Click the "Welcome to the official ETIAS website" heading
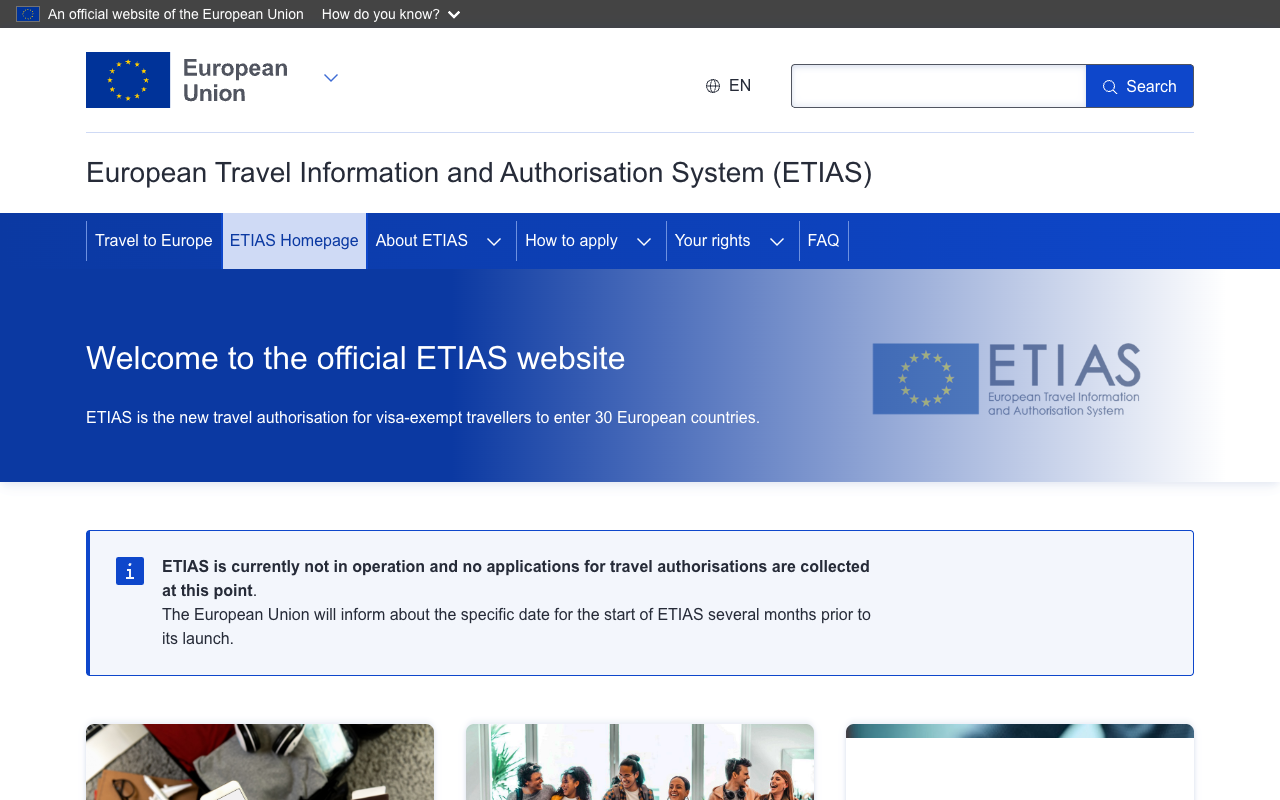The image size is (1280, 800). (x=356, y=358)
